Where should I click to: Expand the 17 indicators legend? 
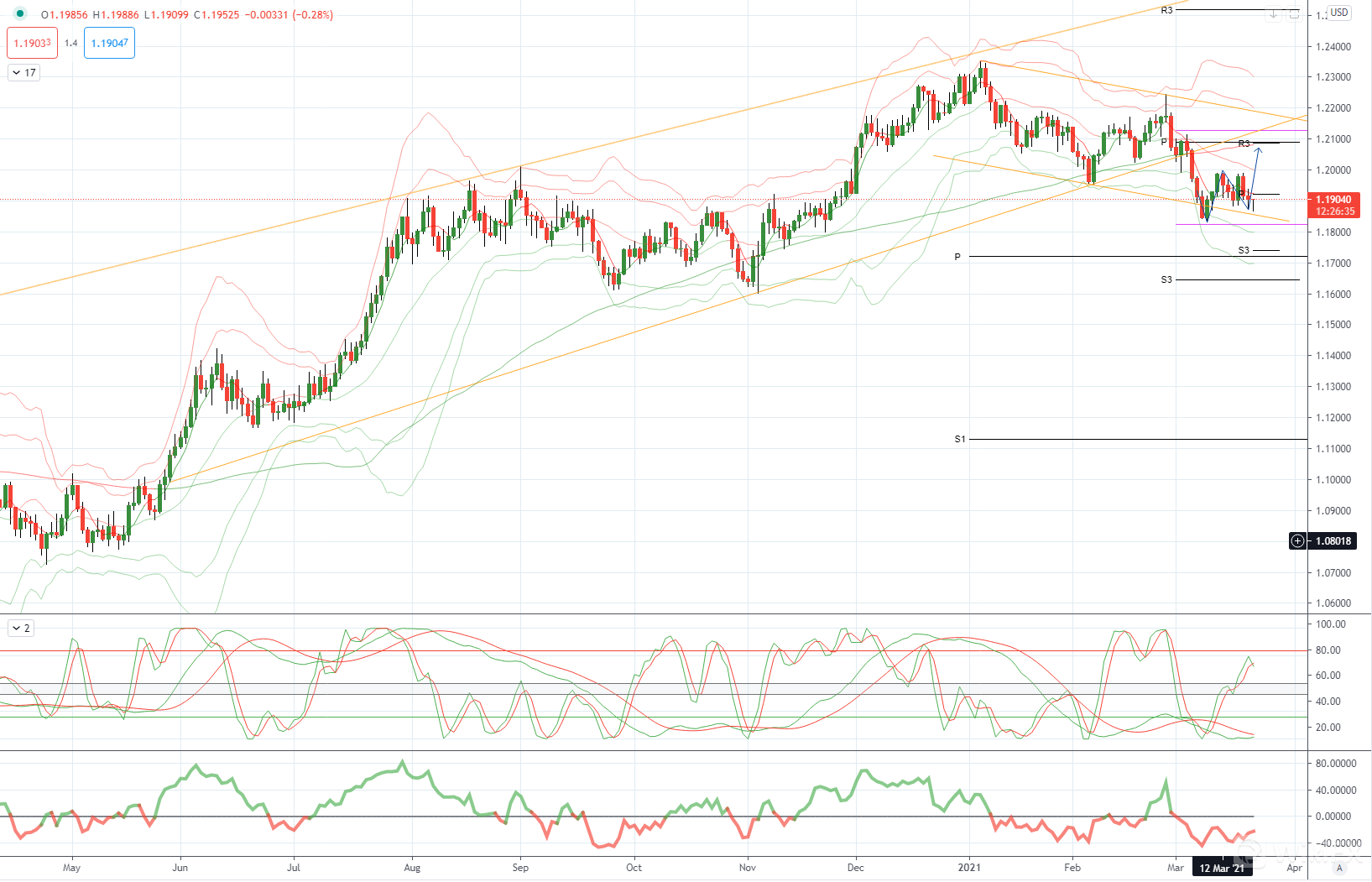[x=23, y=73]
